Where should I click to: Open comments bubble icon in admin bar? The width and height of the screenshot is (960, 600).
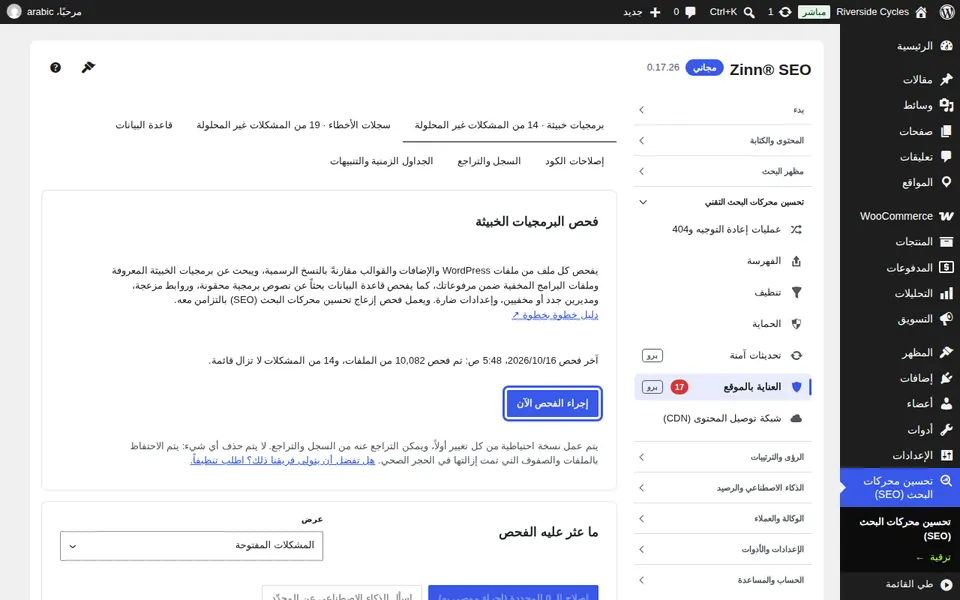coord(691,12)
